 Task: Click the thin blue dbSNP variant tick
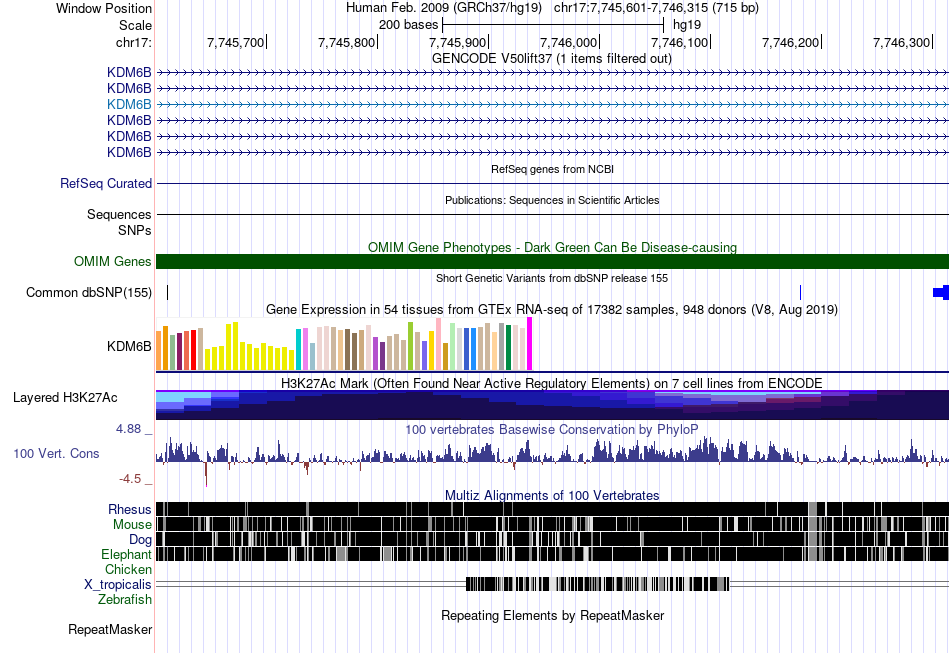(800, 293)
